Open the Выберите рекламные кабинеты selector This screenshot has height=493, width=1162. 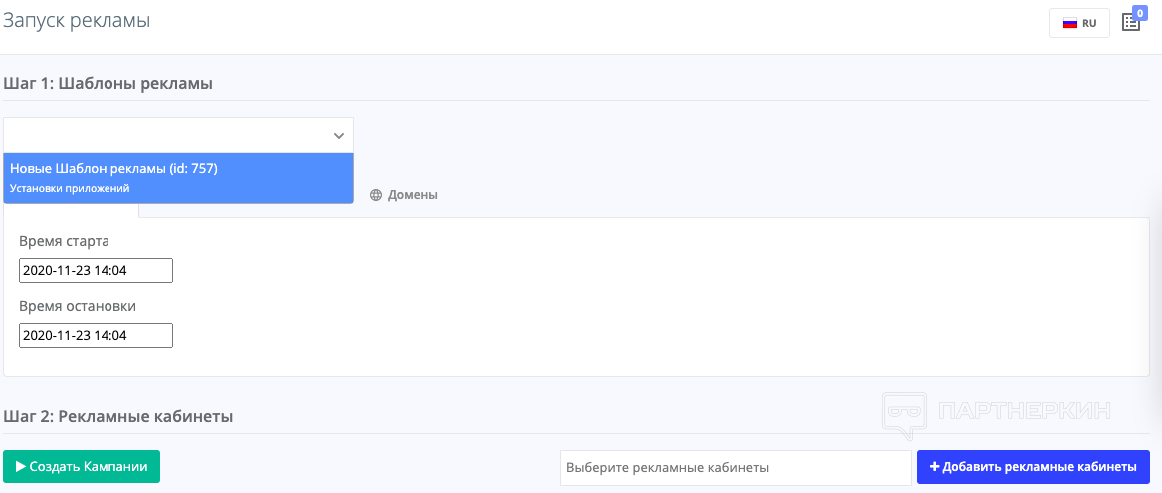[734, 467]
